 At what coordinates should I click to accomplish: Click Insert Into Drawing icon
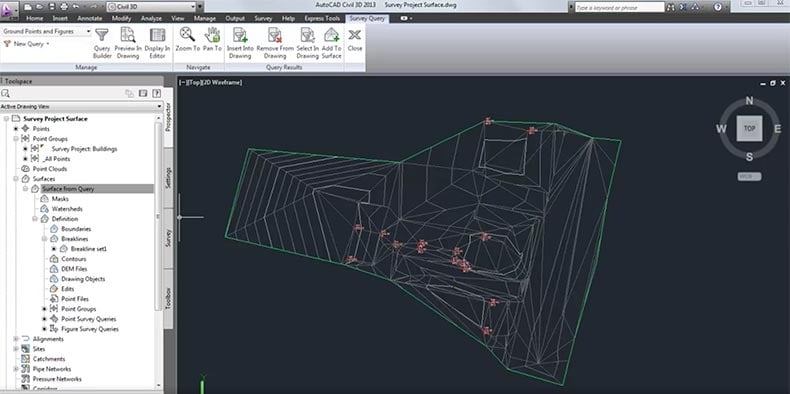point(240,35)
